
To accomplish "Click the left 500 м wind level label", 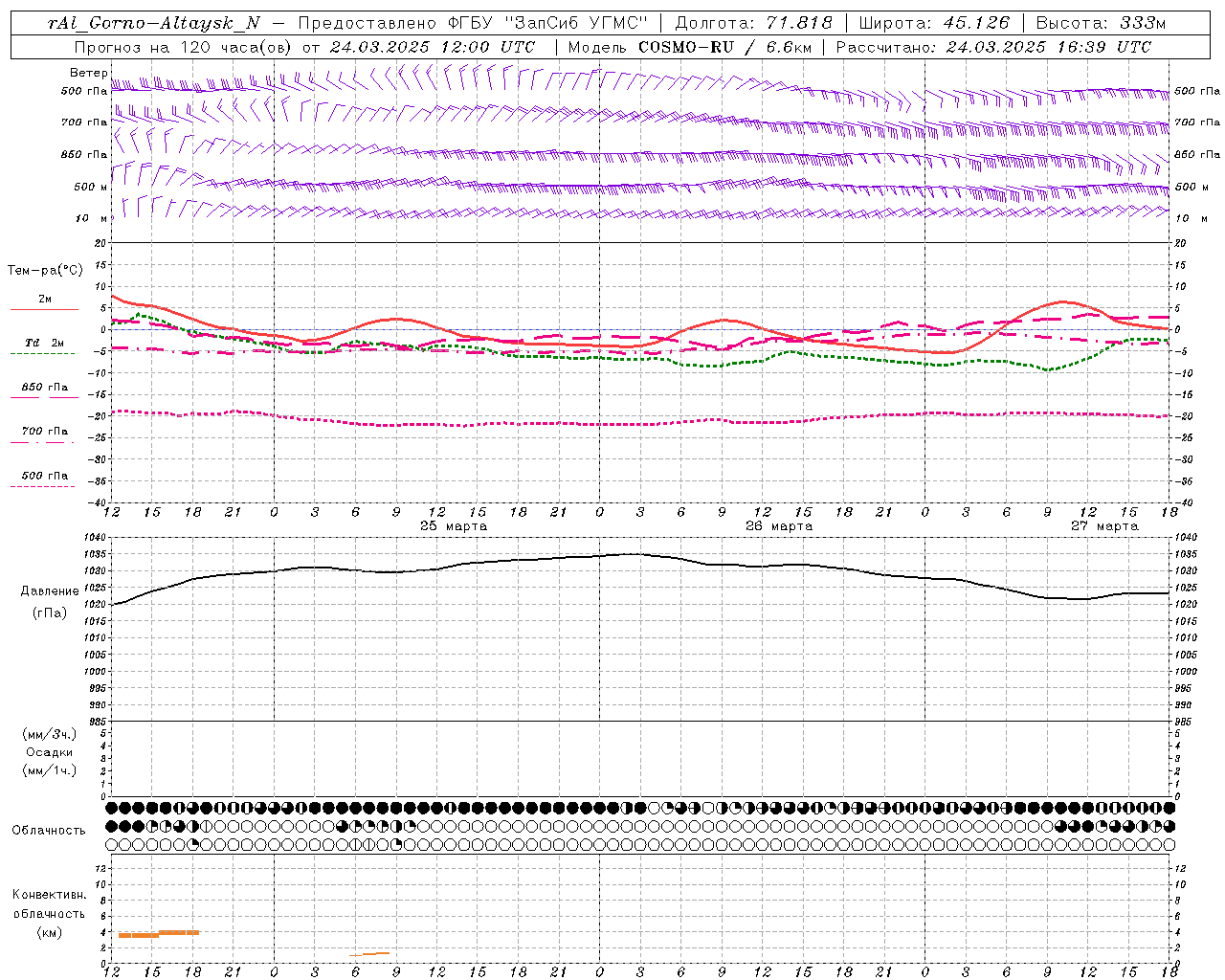I will coord(90,187).
